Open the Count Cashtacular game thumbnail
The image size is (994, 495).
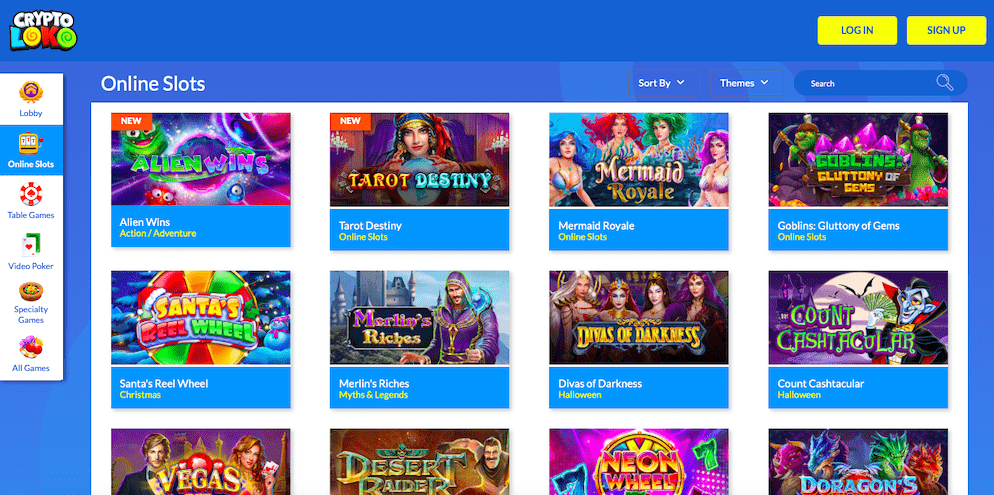858,317
